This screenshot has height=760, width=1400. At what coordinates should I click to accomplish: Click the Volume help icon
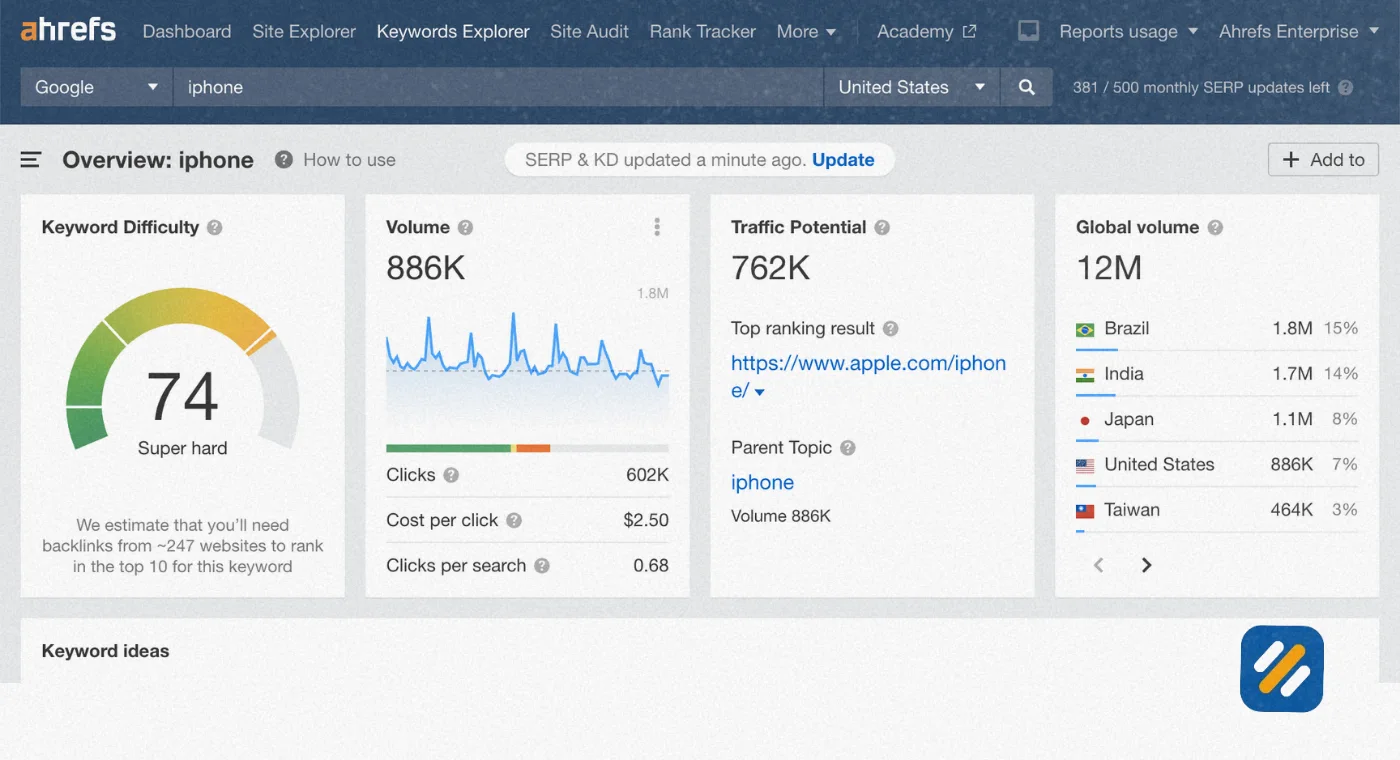coord(465,227)
